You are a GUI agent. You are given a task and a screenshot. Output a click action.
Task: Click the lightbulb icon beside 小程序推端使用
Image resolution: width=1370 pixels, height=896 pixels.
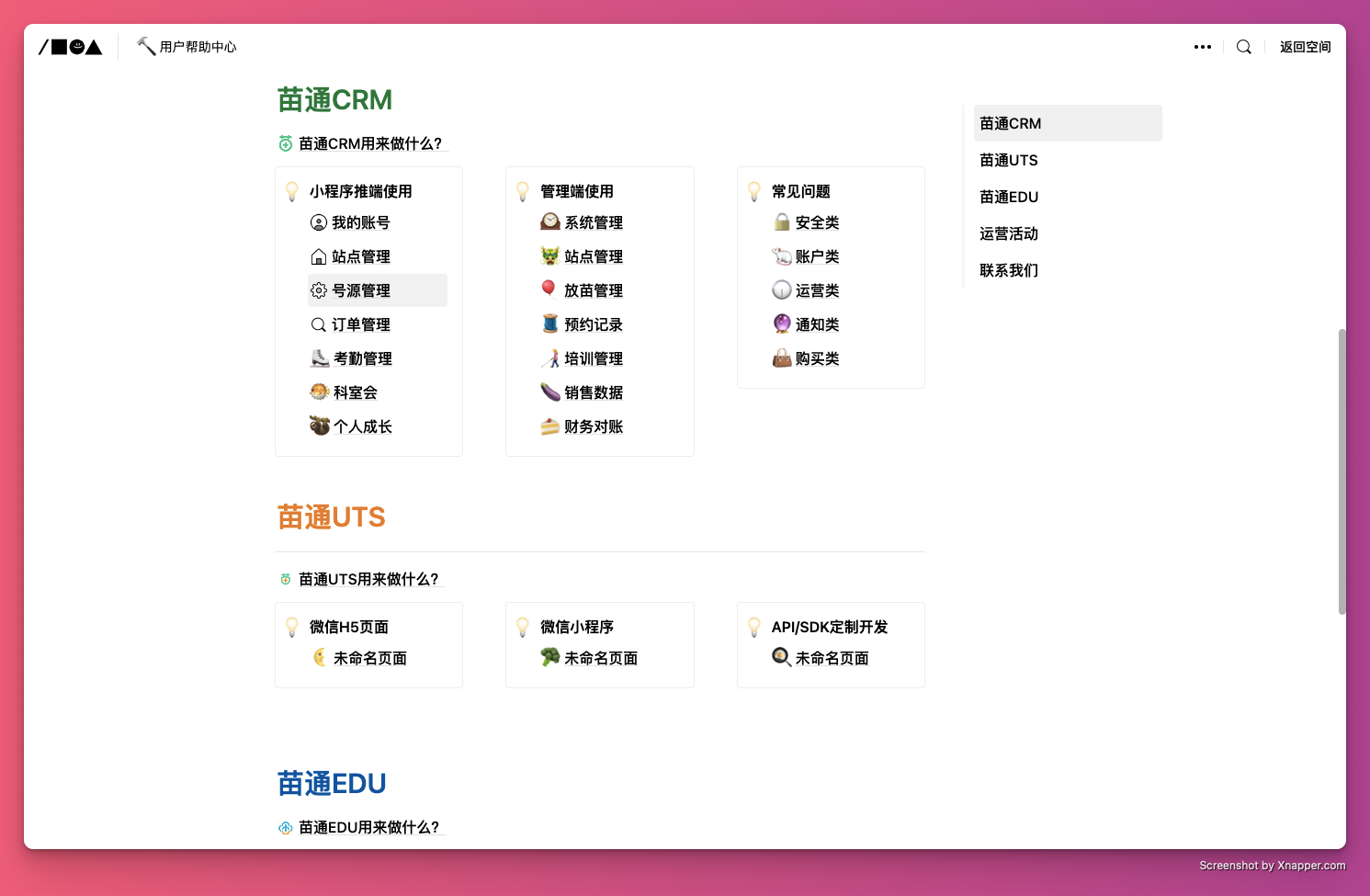tap(292, 191)
